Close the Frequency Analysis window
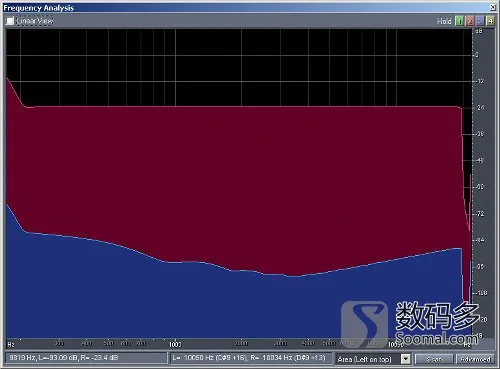The image size is (500, 369). 493,7
